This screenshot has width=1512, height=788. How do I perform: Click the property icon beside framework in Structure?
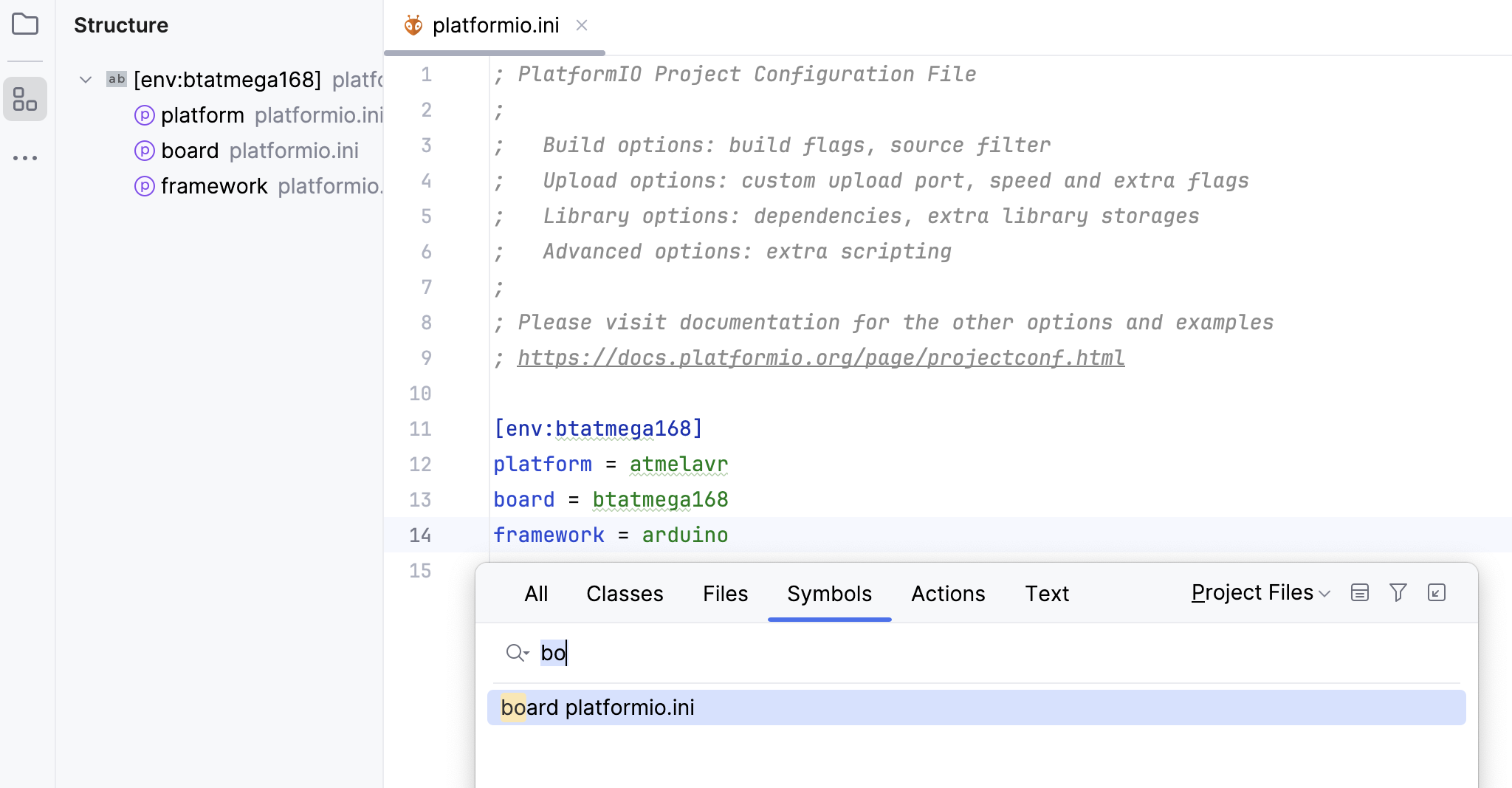tap(145, 185)
